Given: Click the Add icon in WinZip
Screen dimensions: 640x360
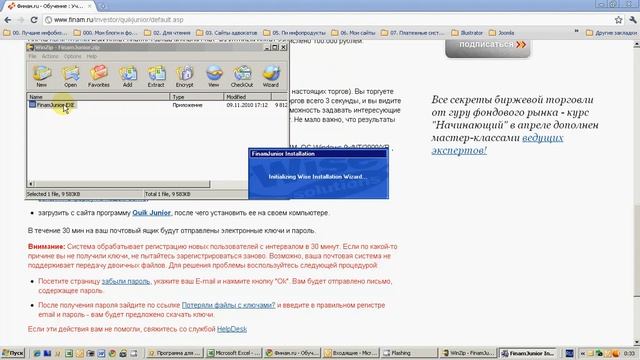Looking at the screenshot, I should [x=128, y=76].
